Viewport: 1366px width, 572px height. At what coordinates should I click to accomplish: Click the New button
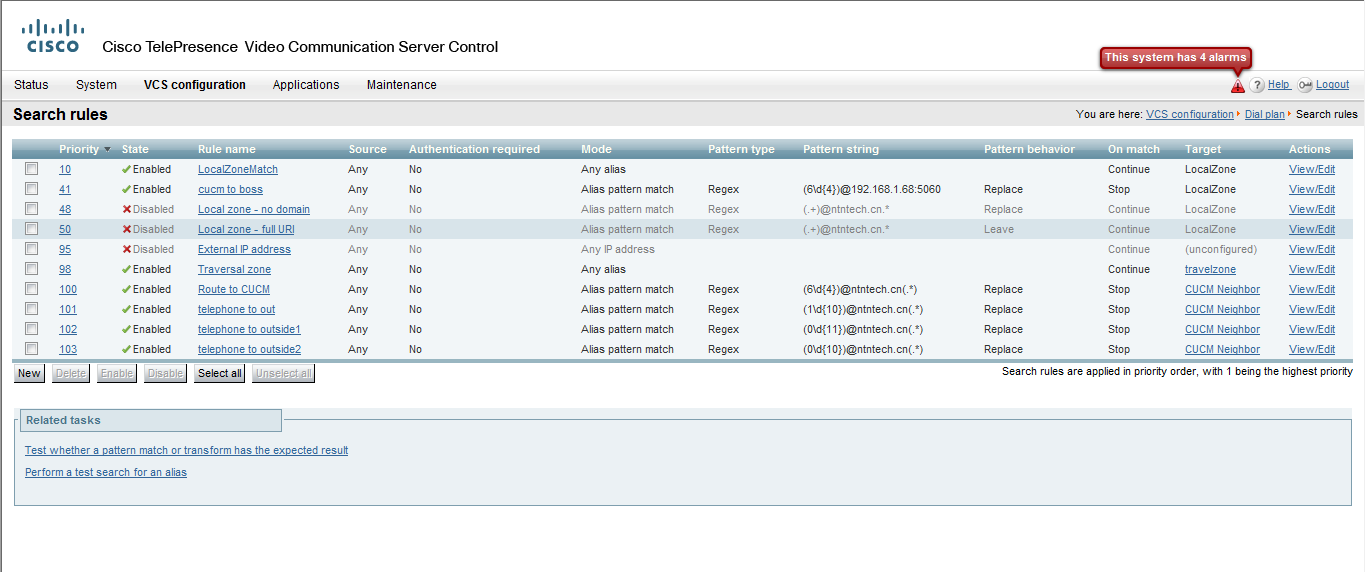pos(29,373)
